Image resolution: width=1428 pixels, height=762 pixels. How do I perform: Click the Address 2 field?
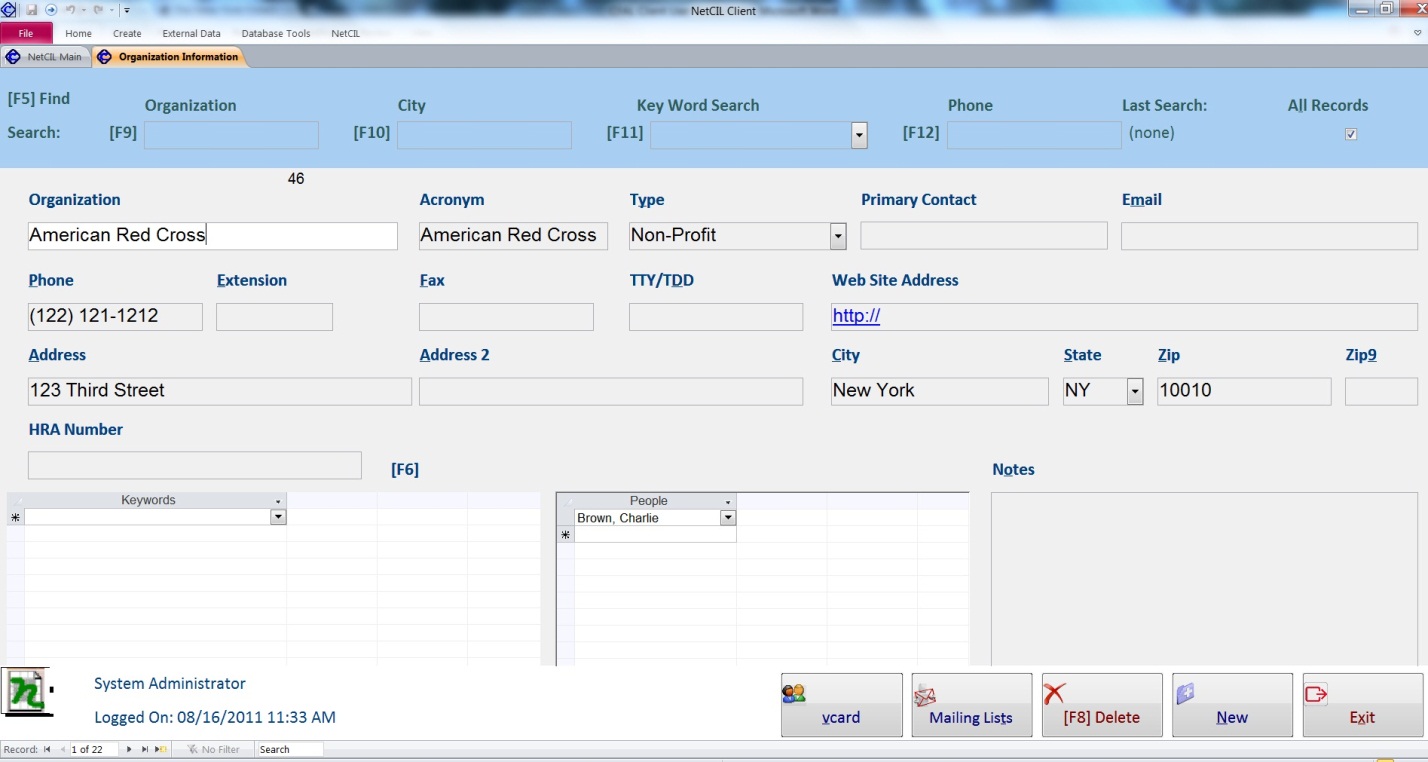611,391
